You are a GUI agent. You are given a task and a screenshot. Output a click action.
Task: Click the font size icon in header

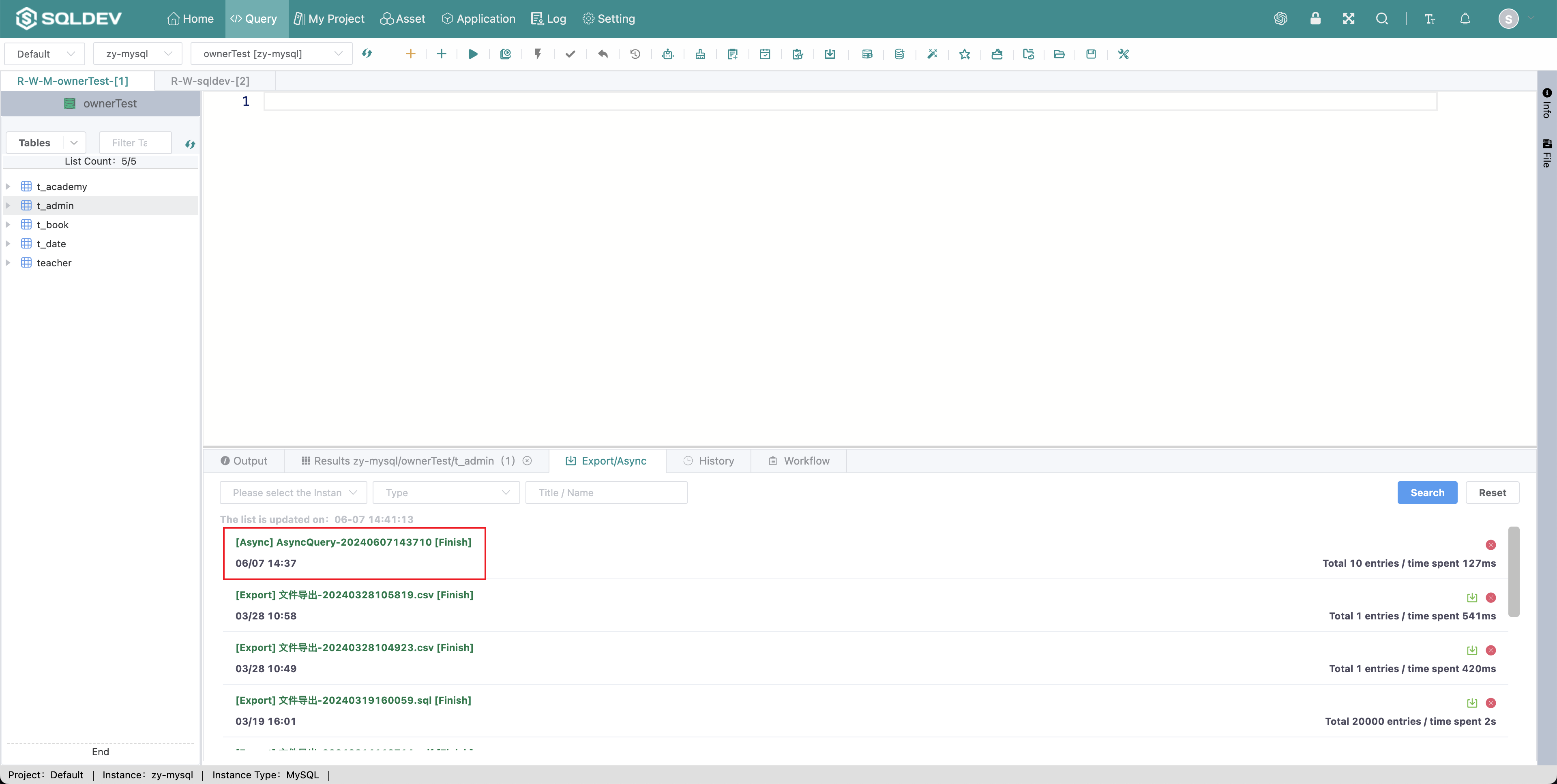(x=1429, y=19)
